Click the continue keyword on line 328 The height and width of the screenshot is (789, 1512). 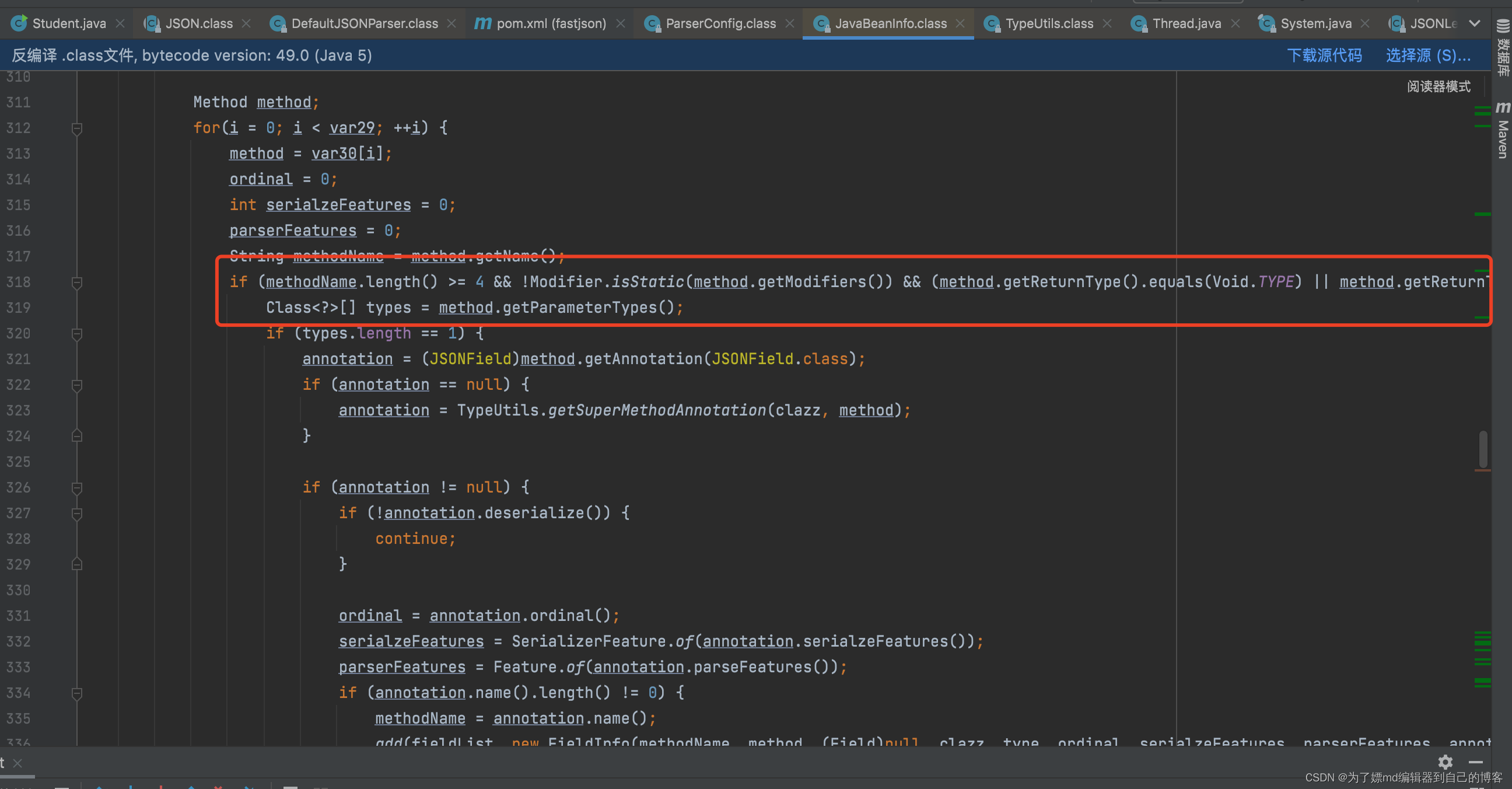pyautogui.click(x=411, y=539)
